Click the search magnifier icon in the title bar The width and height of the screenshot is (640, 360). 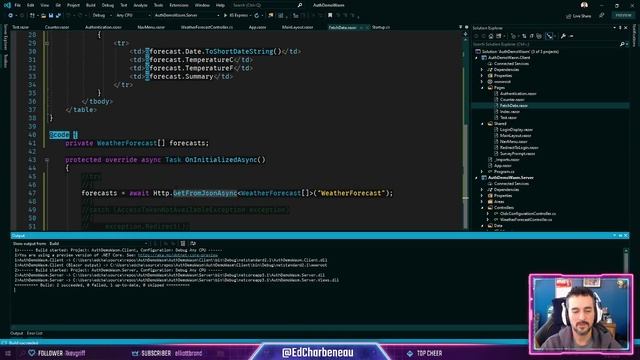(x=300, y=5)
